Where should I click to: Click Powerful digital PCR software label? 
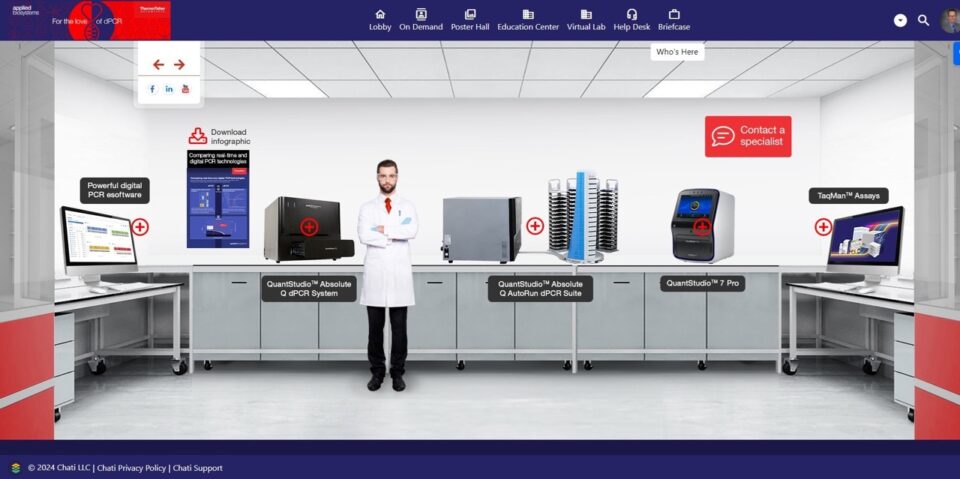point(114,190)
